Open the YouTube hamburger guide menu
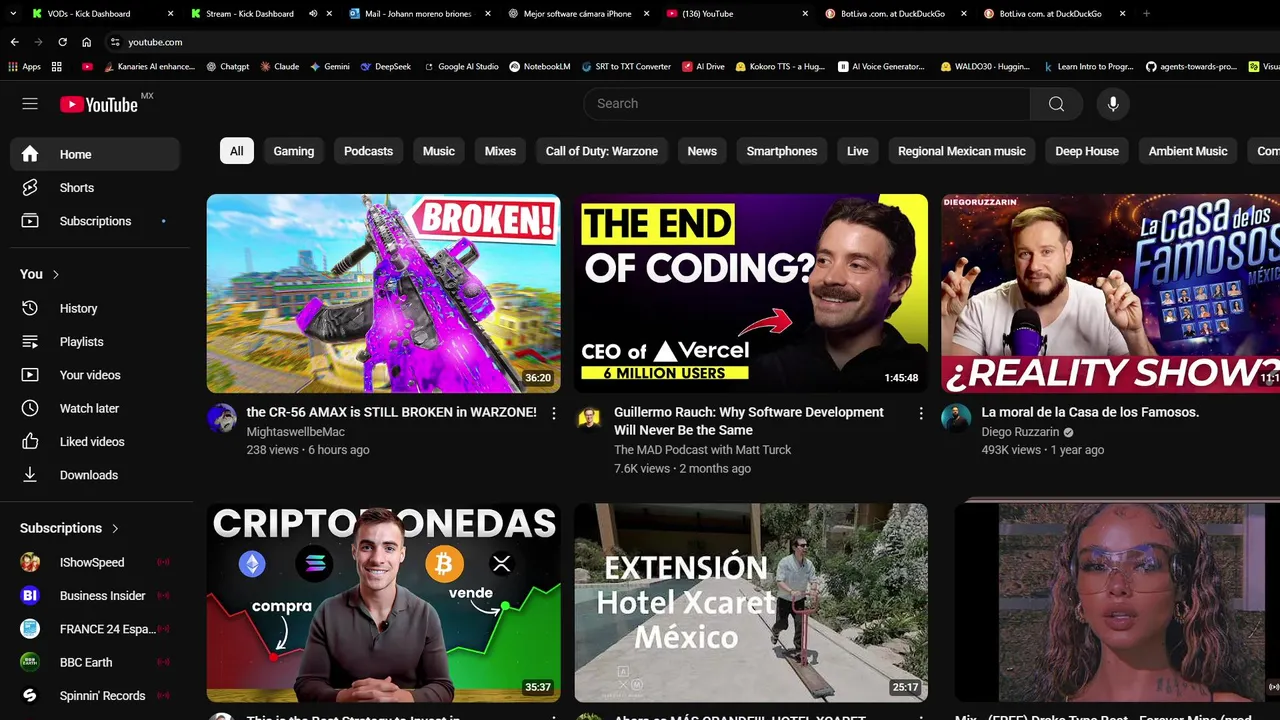 pyautogui.click(x=30, y=104)
